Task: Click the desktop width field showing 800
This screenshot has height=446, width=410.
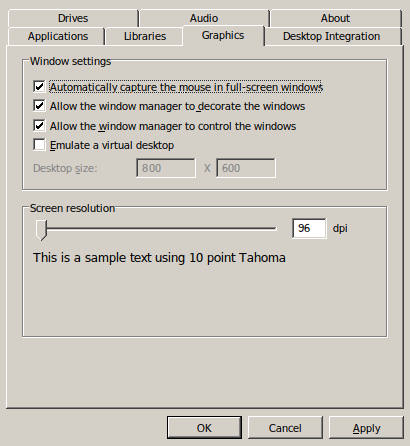Action: click(166, 168)
